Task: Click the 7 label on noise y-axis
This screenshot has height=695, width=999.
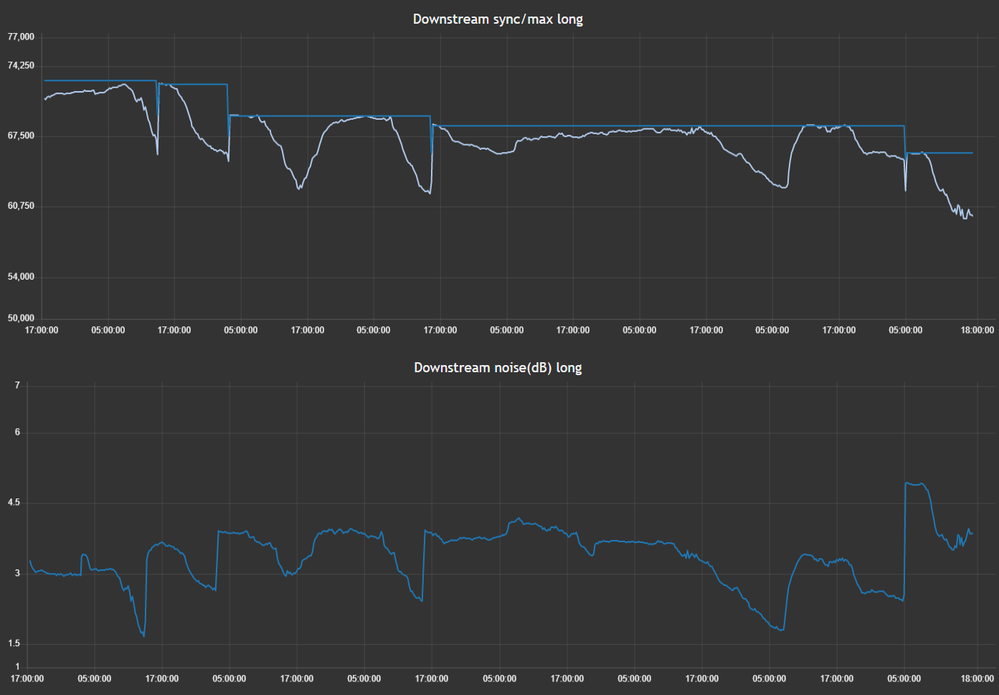Action: (17, 385)
